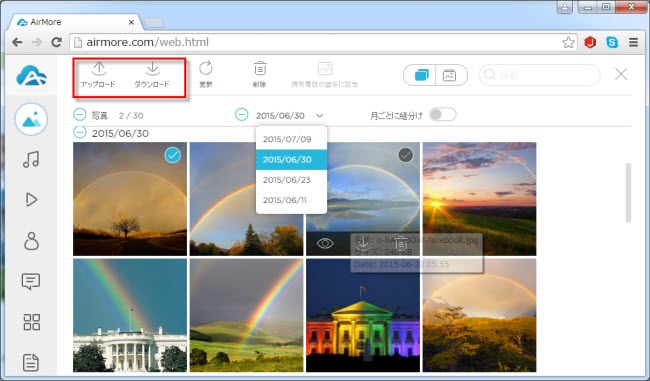
Task: Refresh the photo list with 更新 icon
Action: pyautogui.click(x=206, y=75)
